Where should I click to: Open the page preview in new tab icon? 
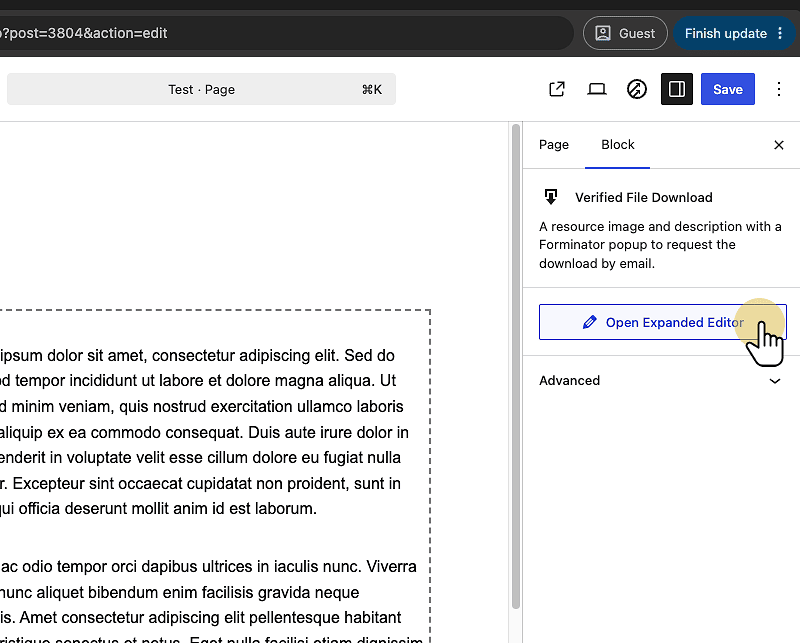(x=557, y=89)
